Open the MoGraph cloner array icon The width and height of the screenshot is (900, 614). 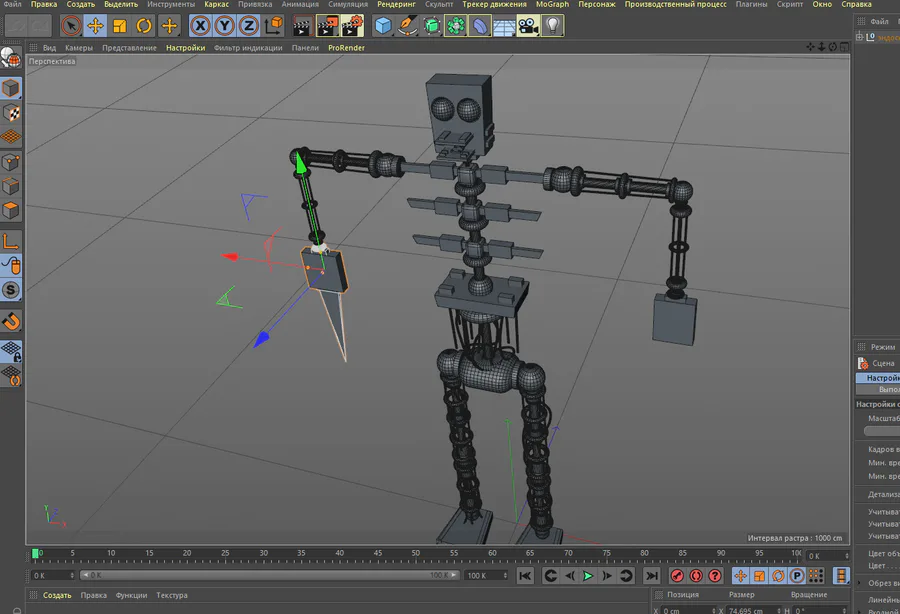456,26
